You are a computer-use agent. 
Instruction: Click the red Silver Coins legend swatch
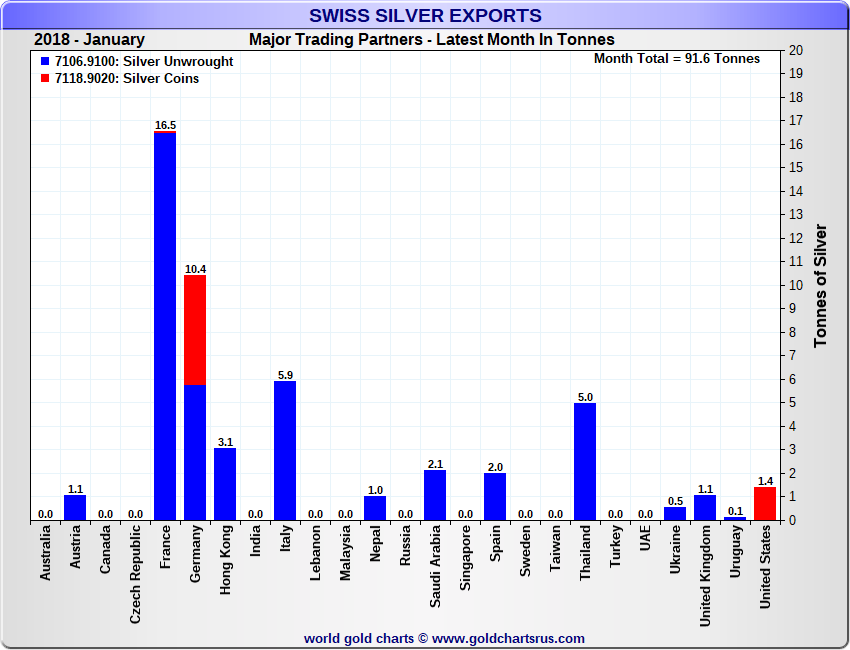pos(45,78)
